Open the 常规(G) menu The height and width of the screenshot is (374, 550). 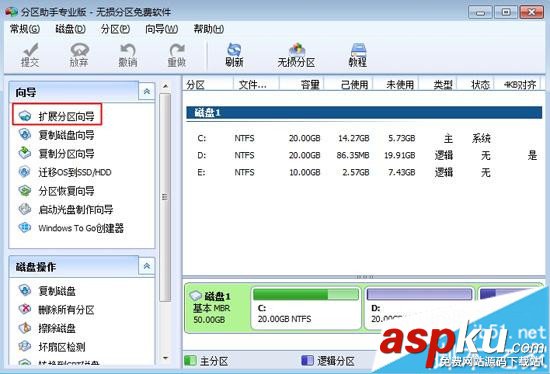25,29
